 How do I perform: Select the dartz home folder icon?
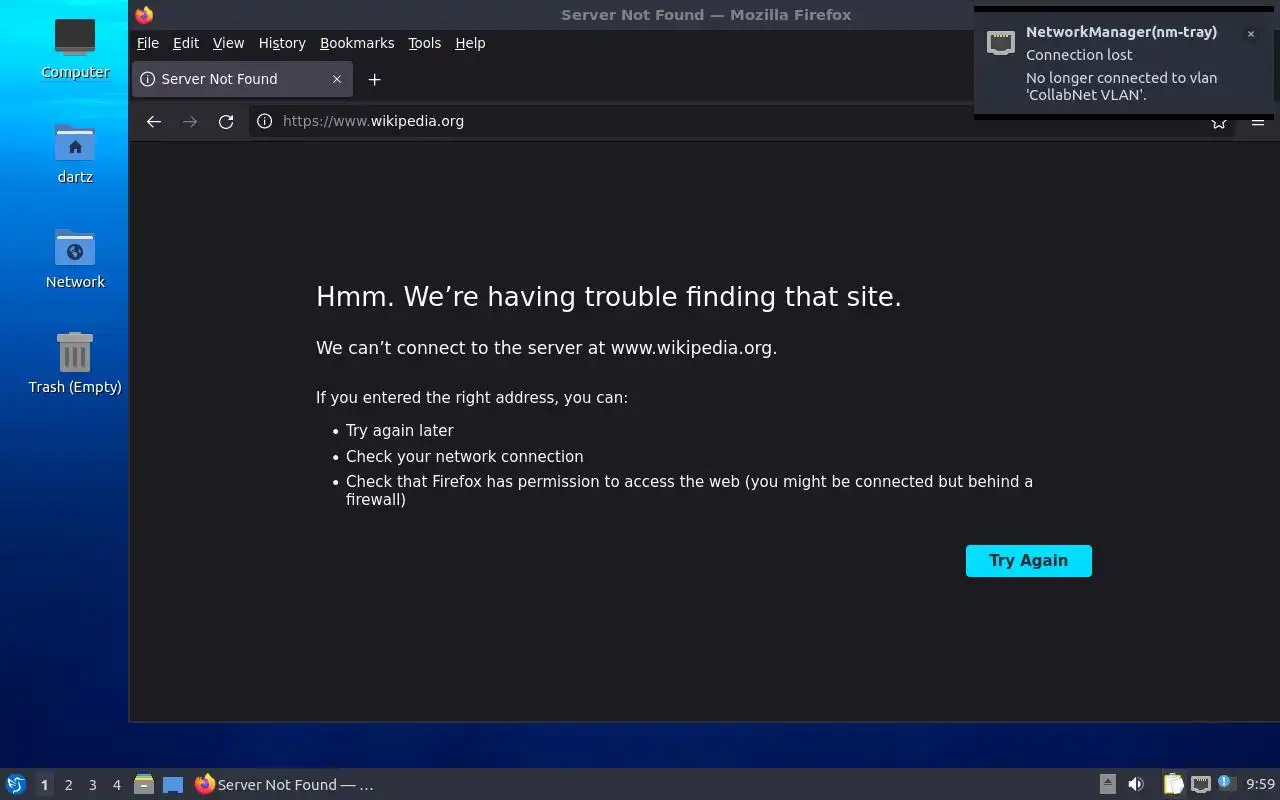click(75, 154)
